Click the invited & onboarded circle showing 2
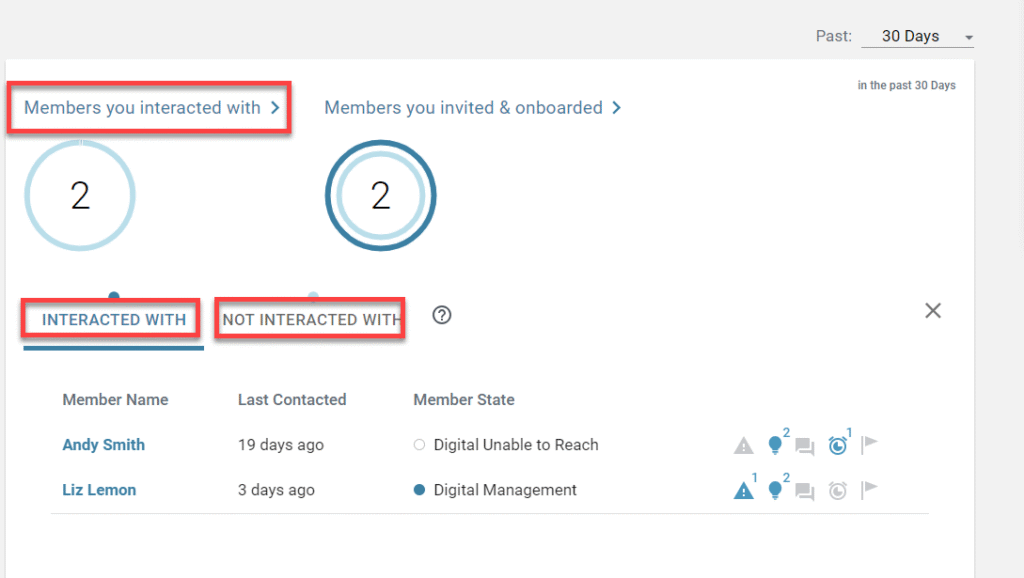The width and height of the screenshot is (1024, 578). pyautogui.click(x=380, y=196)
